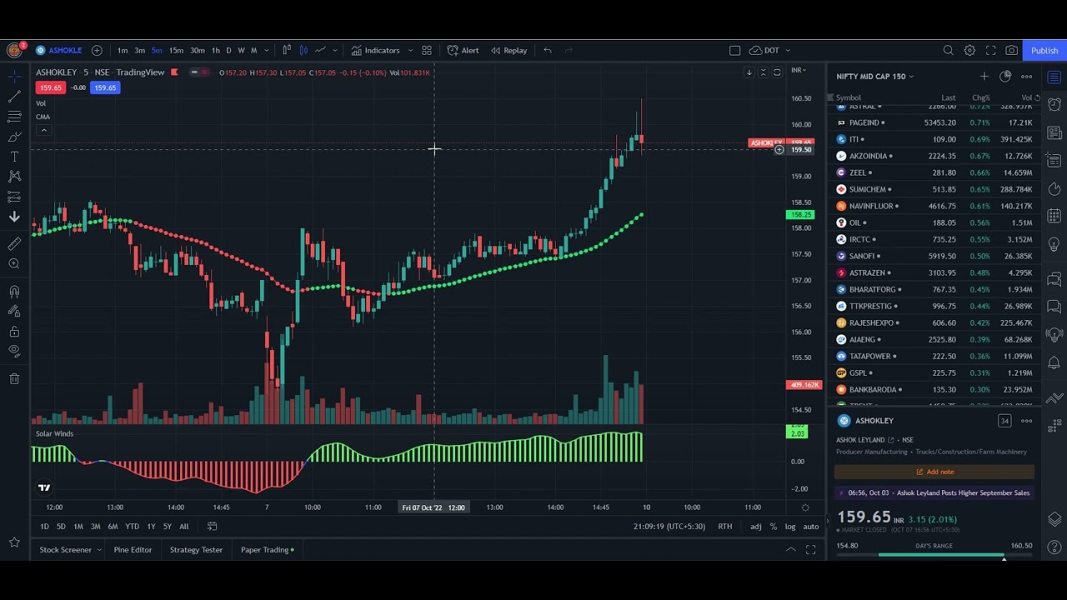
Task: Toggle magnet mode for drawings
Action: point(14,291)
